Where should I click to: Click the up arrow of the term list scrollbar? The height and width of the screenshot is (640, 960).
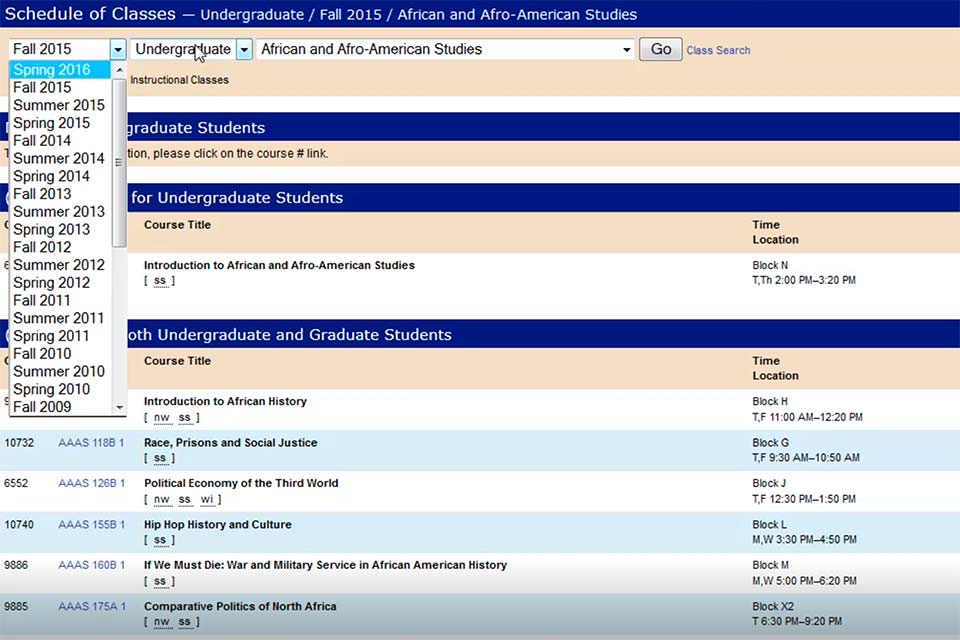pos(119,69)
